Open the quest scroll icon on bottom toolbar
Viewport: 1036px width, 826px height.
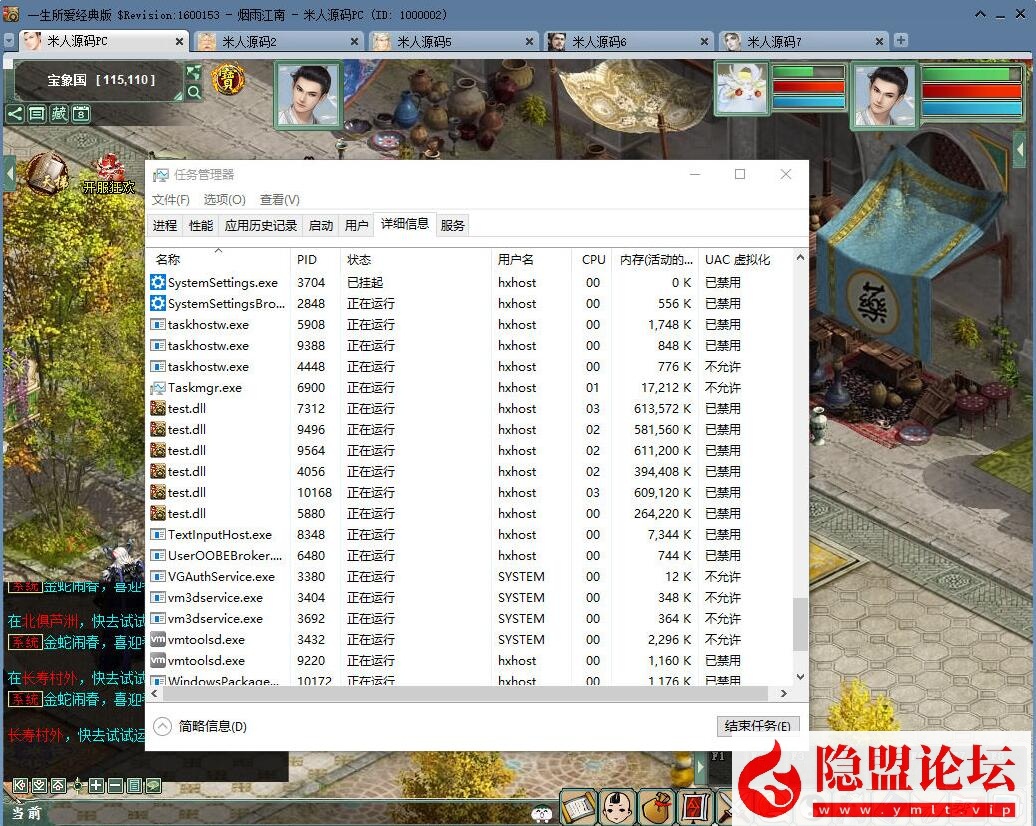tap(578, 807)
